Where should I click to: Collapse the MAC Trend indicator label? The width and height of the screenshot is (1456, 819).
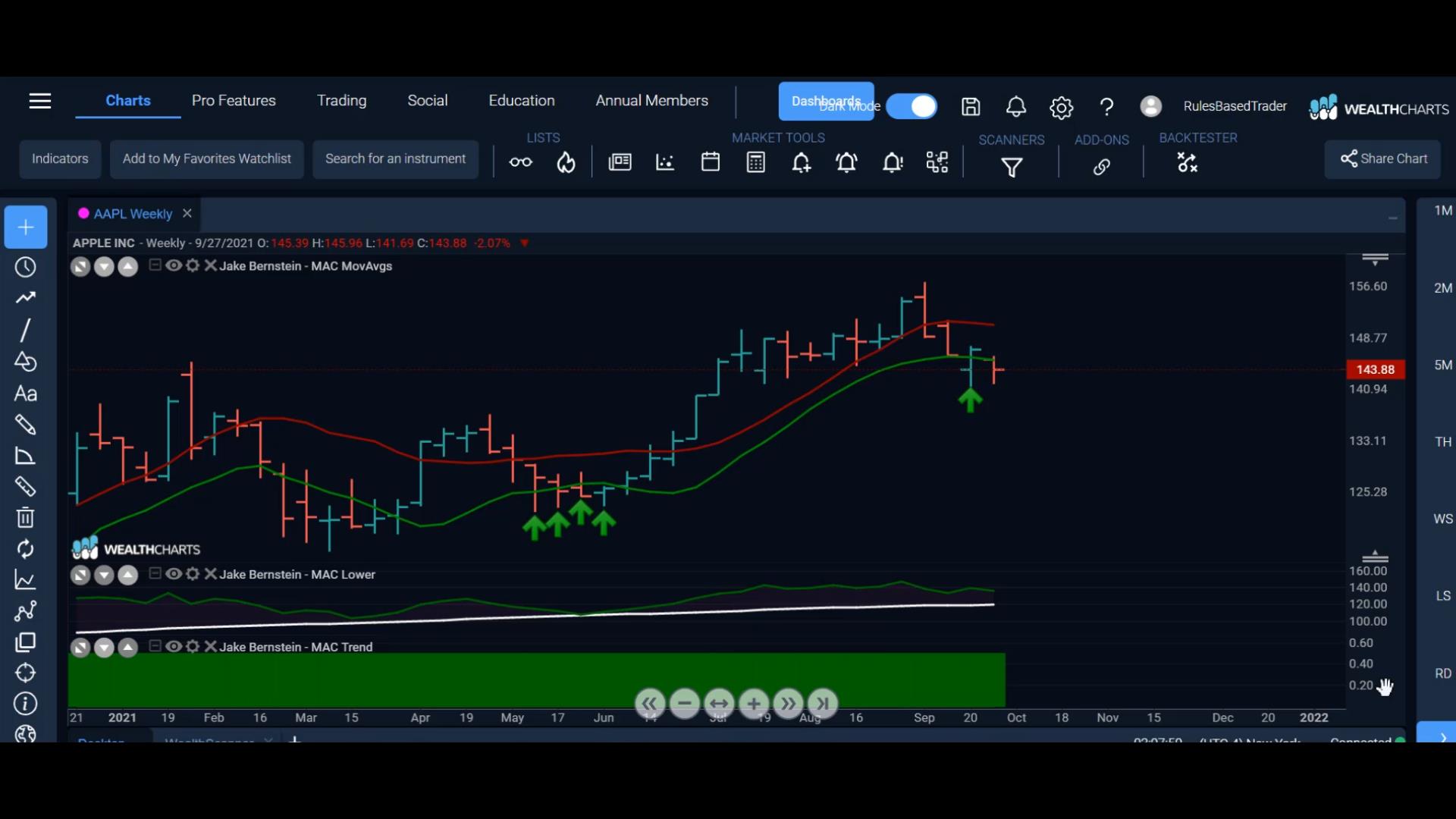click(155, 645)
